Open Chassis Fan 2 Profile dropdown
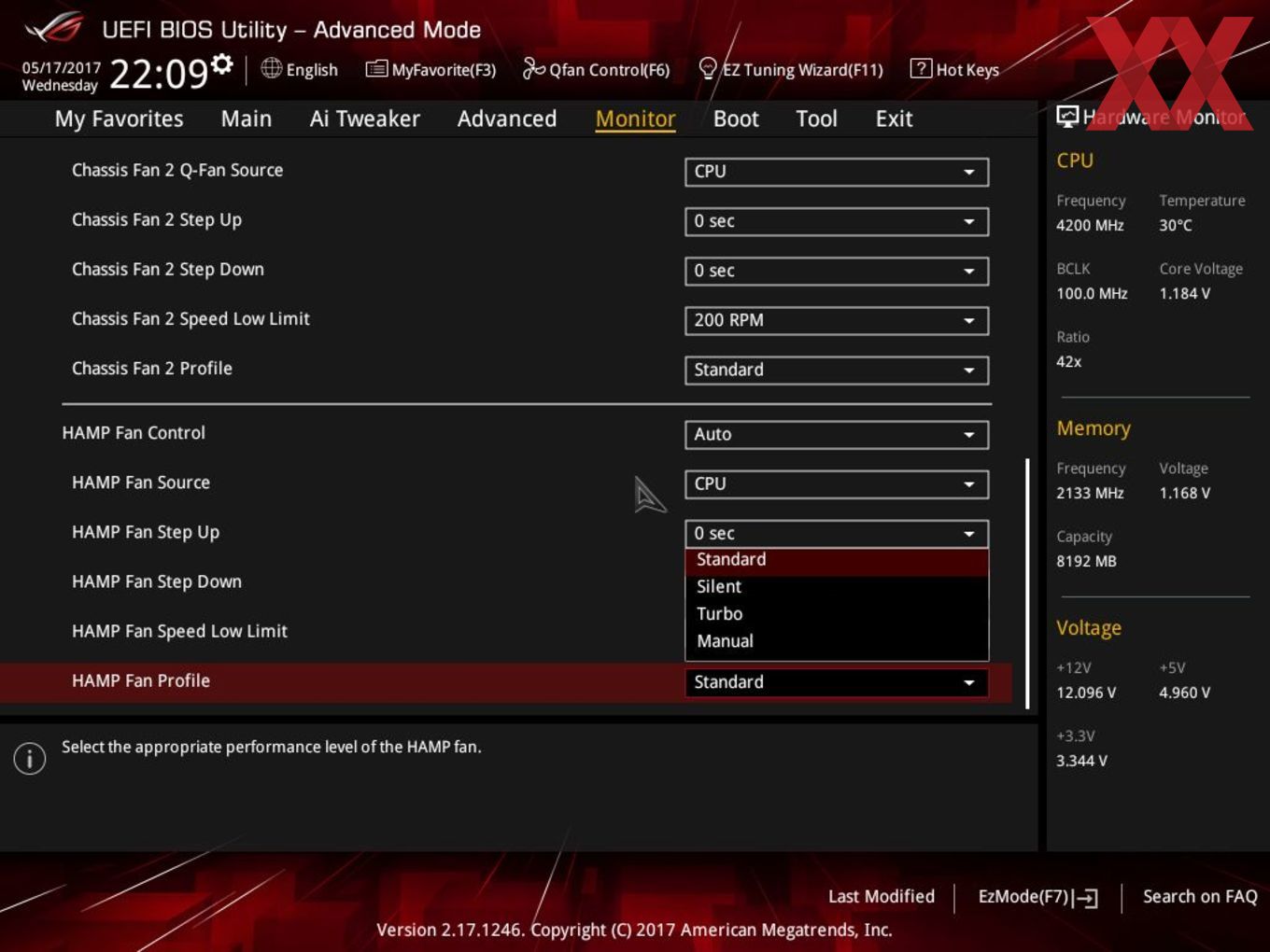Image resolution: width=1270 pixels, height=952 pixels. tap(837, 370)
